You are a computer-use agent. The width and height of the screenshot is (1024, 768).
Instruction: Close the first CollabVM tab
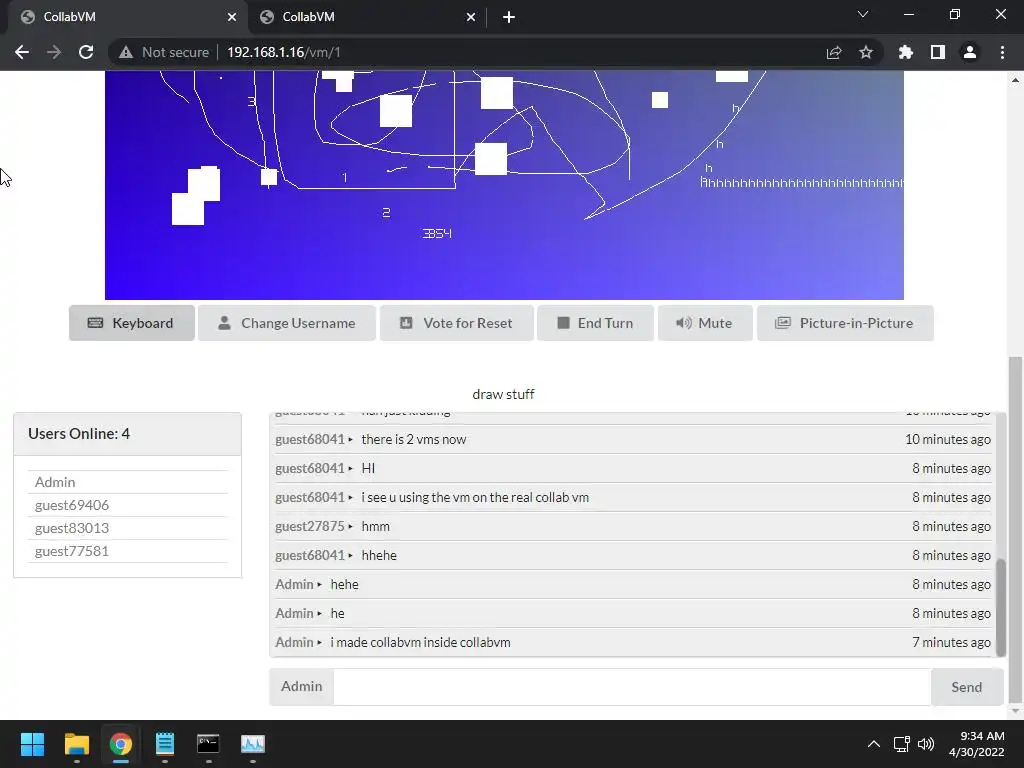point(232,17)
